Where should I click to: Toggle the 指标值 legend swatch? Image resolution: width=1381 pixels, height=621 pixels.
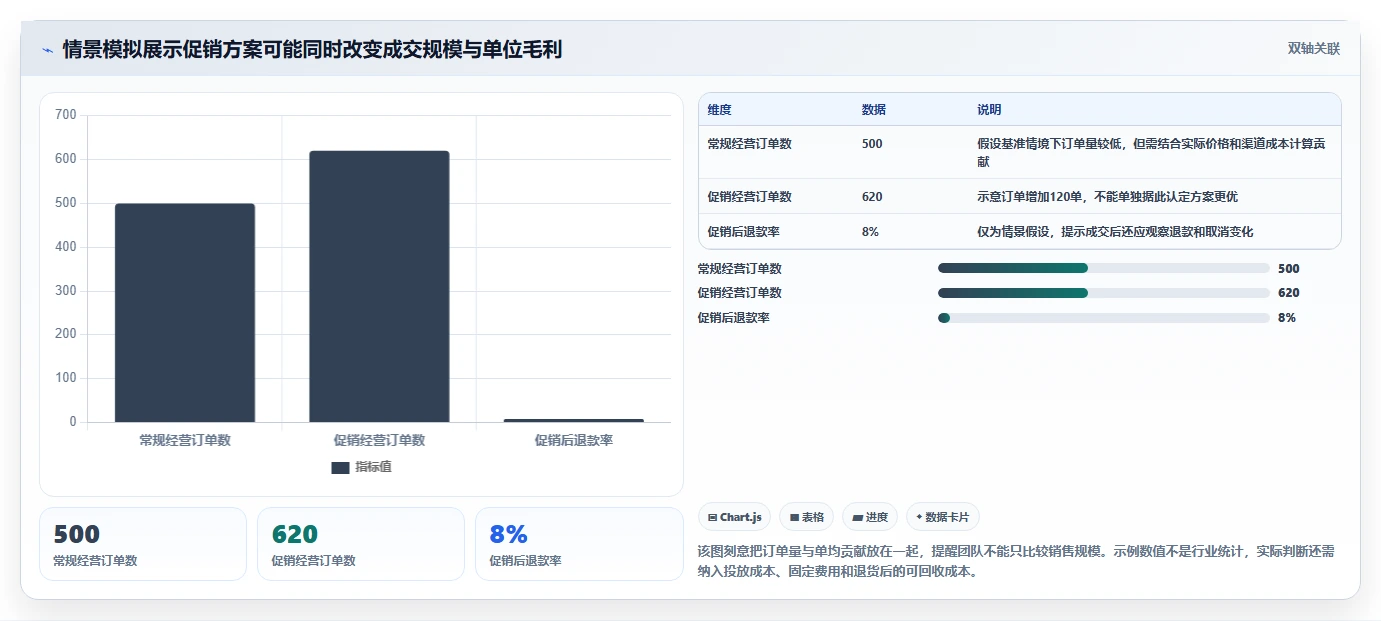click(340, 467)
